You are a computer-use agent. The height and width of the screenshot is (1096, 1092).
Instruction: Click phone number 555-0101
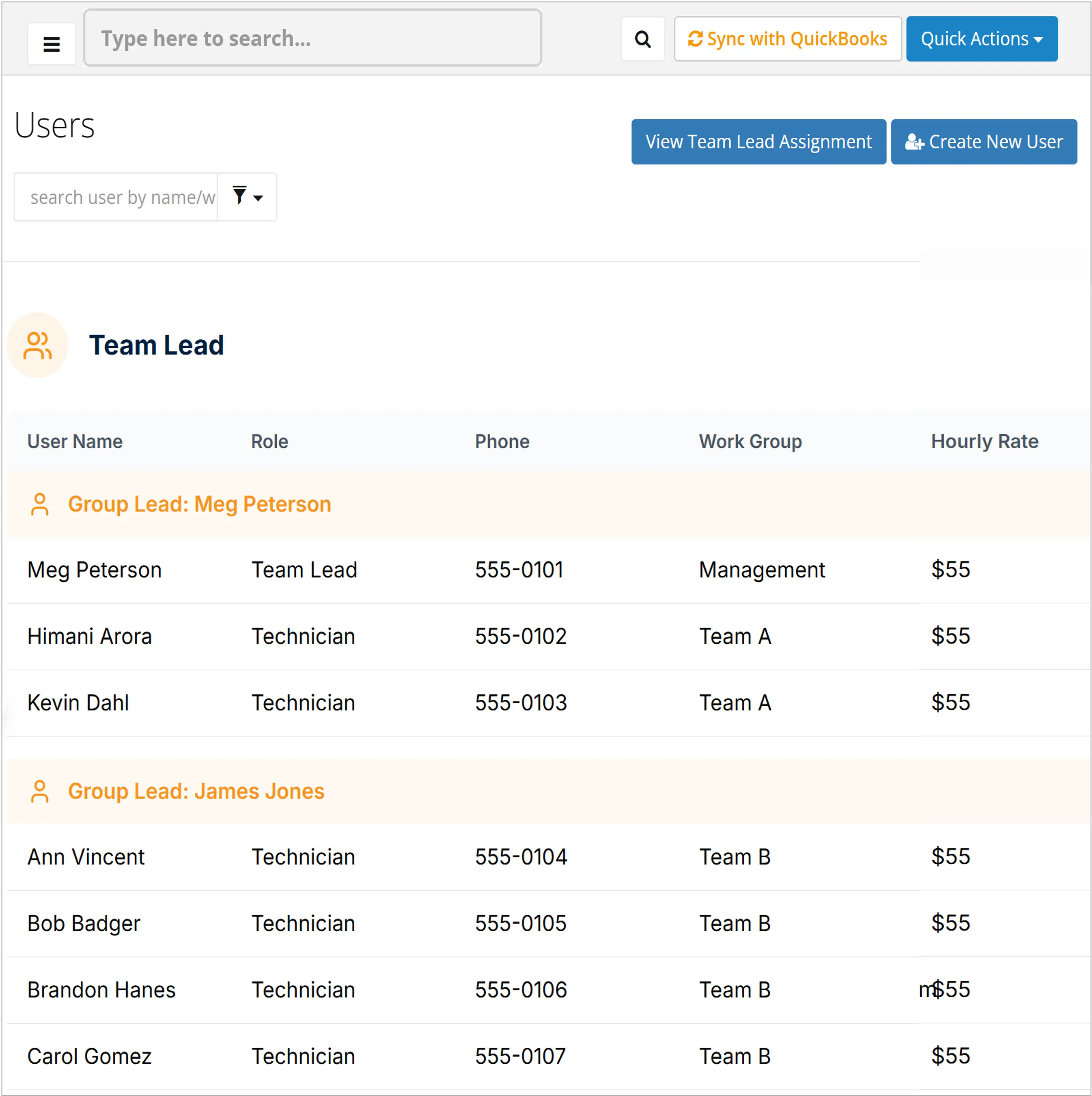pyautogui.click(x=520, y=570)
